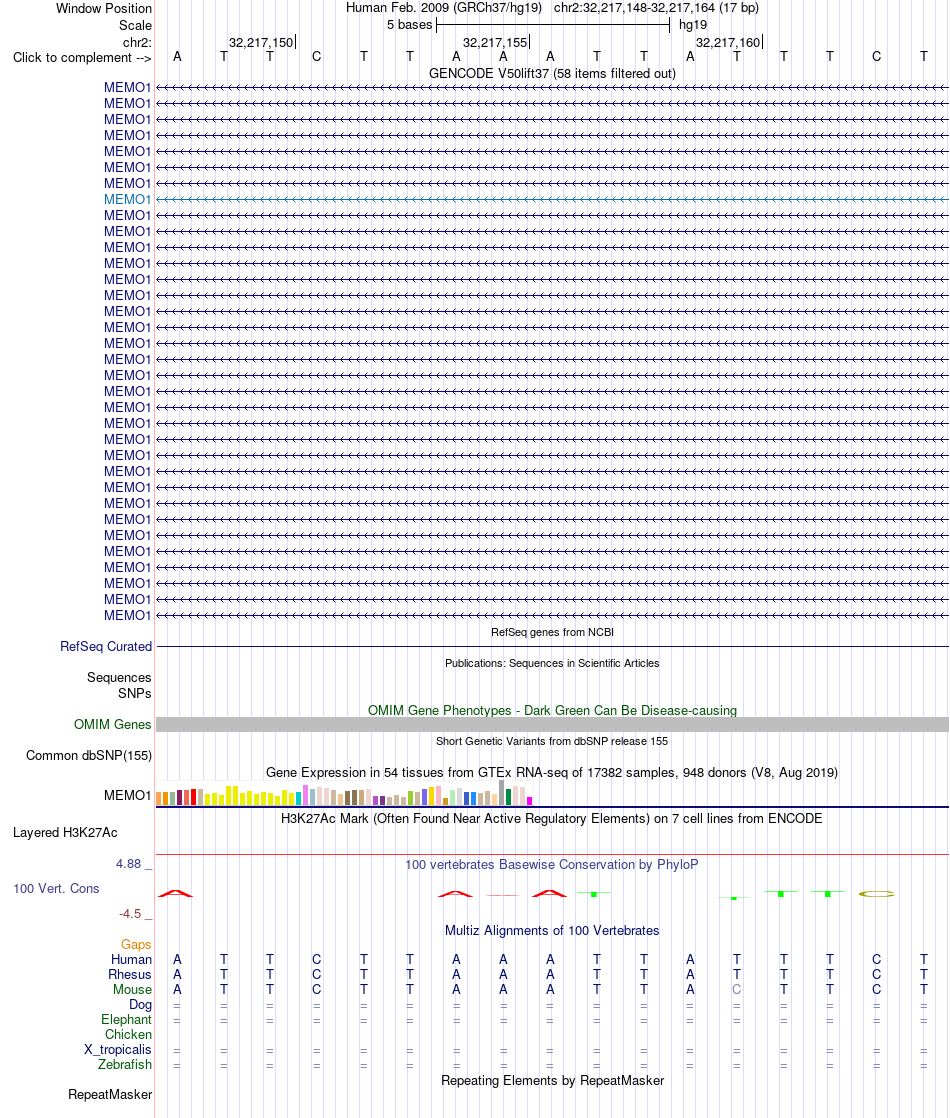Image resolution: width=950 pixels, height=1118 pixels.
Task: Open the H3K27Ac Mark ENCODE track title
Action: (552, 819)
